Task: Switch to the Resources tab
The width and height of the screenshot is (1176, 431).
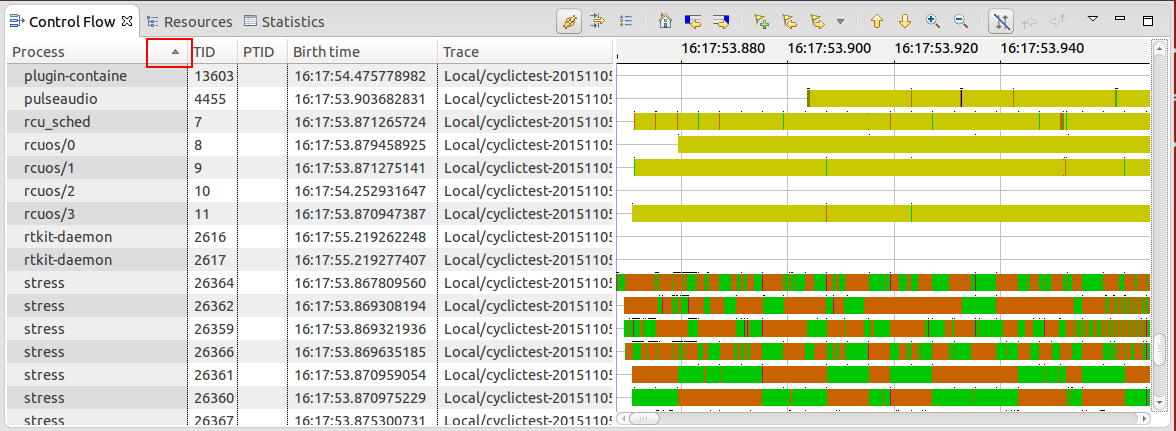Action: [x=190, y=22]
